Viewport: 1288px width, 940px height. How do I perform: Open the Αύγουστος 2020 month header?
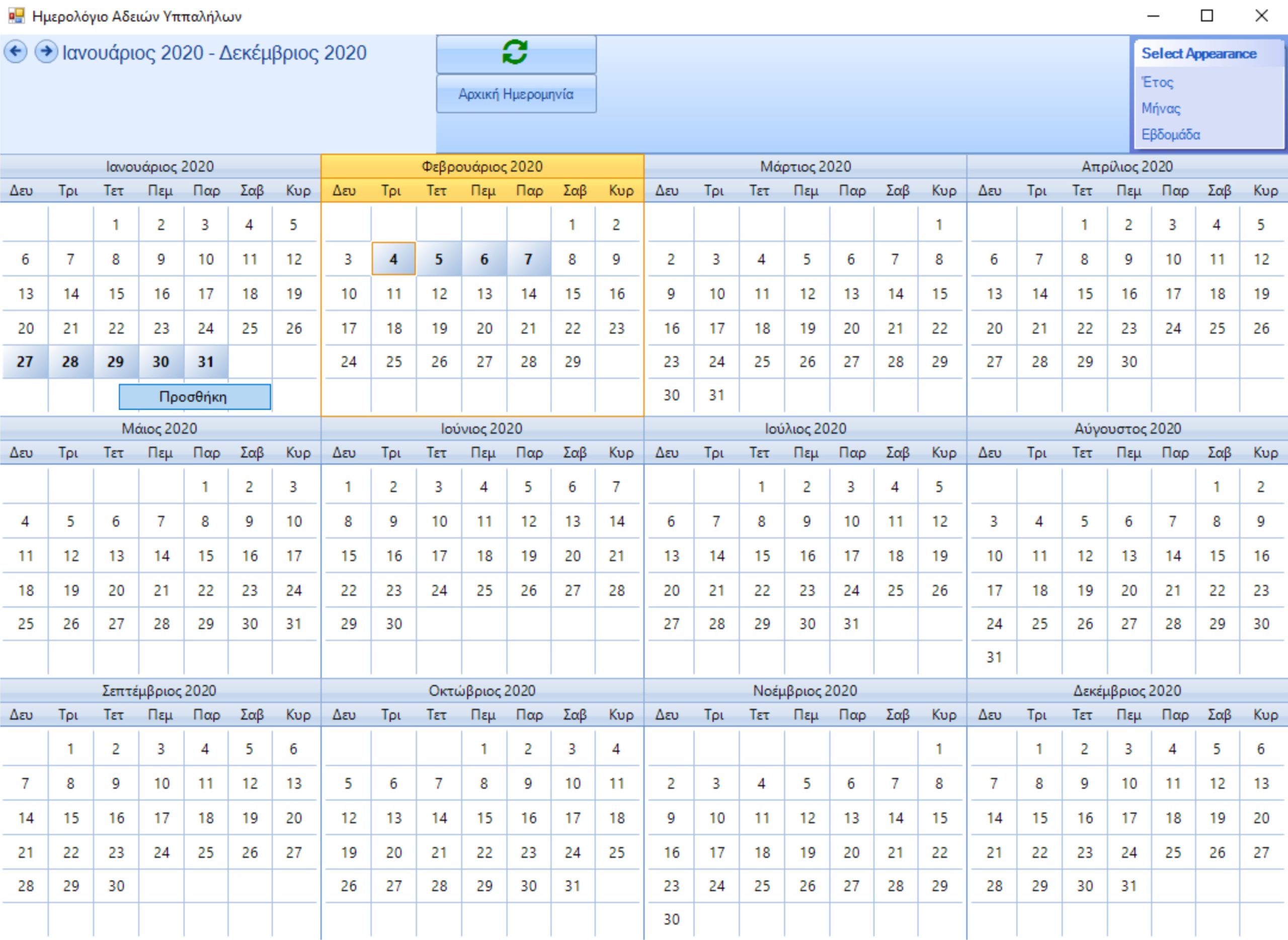point(1127,429)
